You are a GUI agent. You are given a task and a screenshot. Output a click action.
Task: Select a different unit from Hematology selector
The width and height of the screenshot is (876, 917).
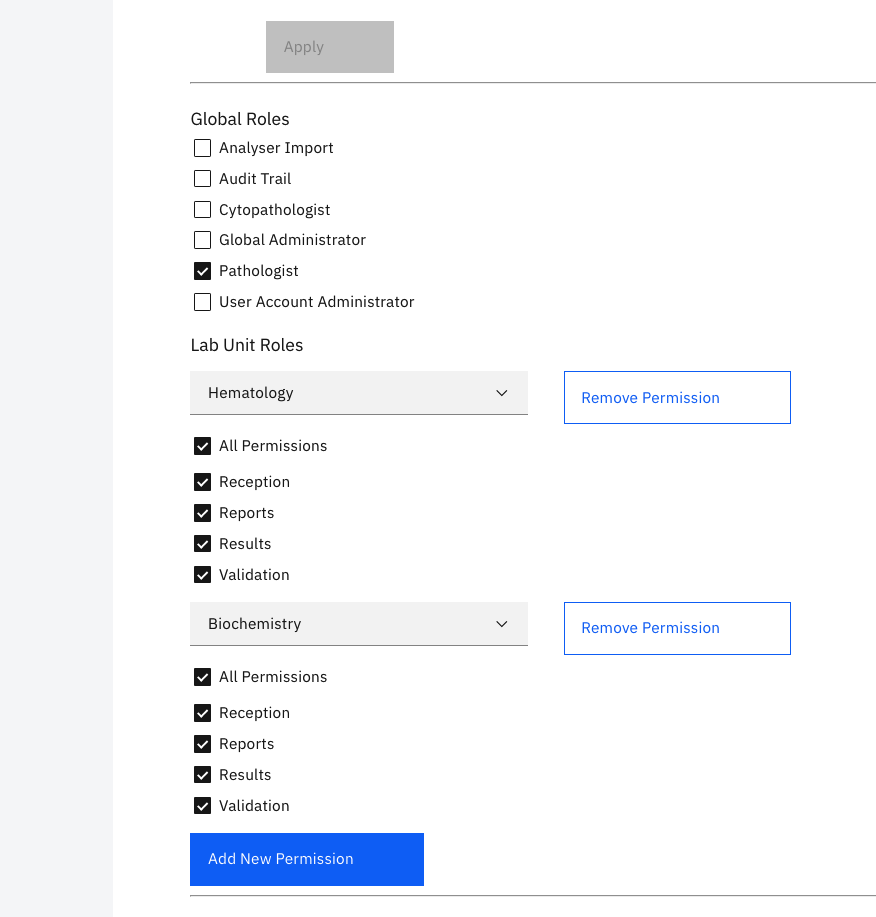pos(358,392)
